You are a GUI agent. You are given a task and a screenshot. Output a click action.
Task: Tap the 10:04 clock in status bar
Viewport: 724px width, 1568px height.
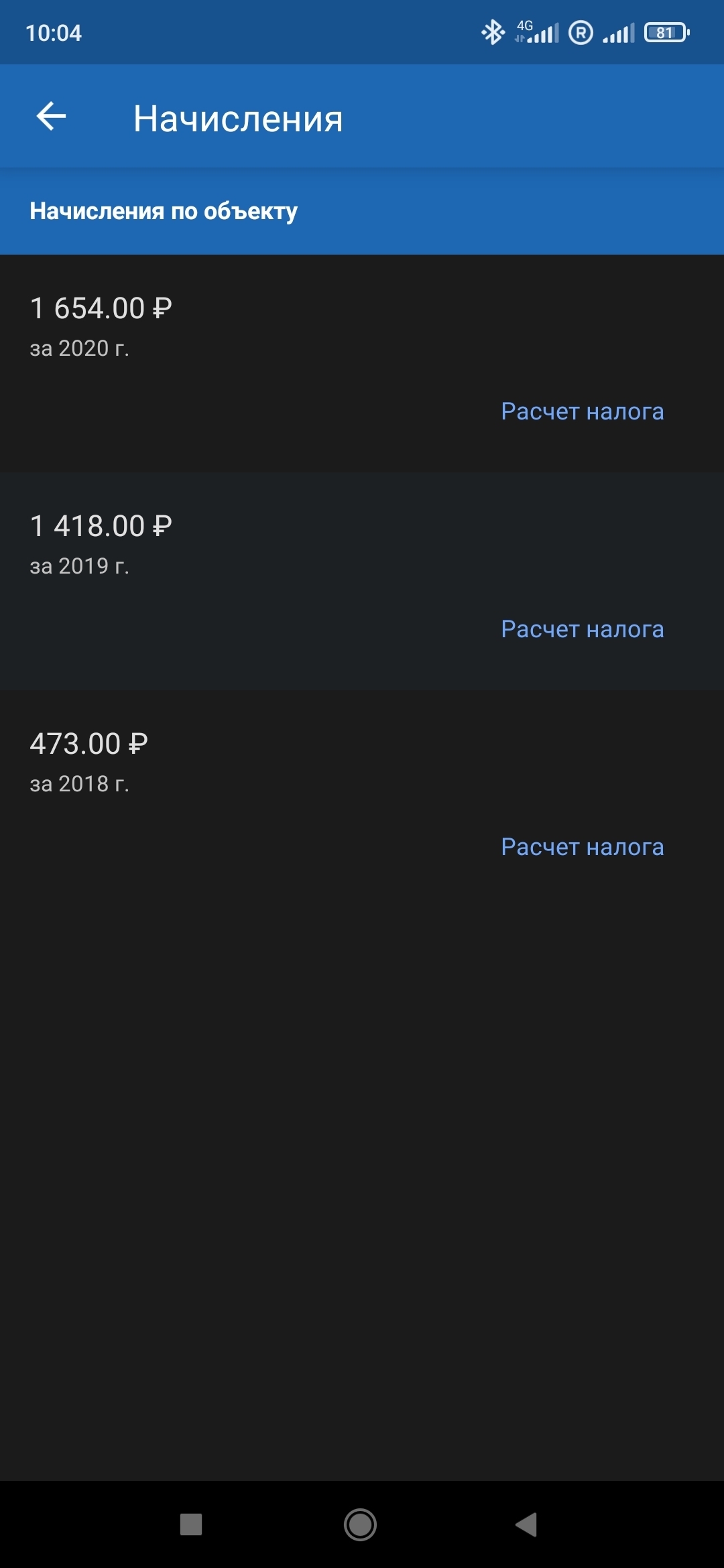click(x=54, y=33)
